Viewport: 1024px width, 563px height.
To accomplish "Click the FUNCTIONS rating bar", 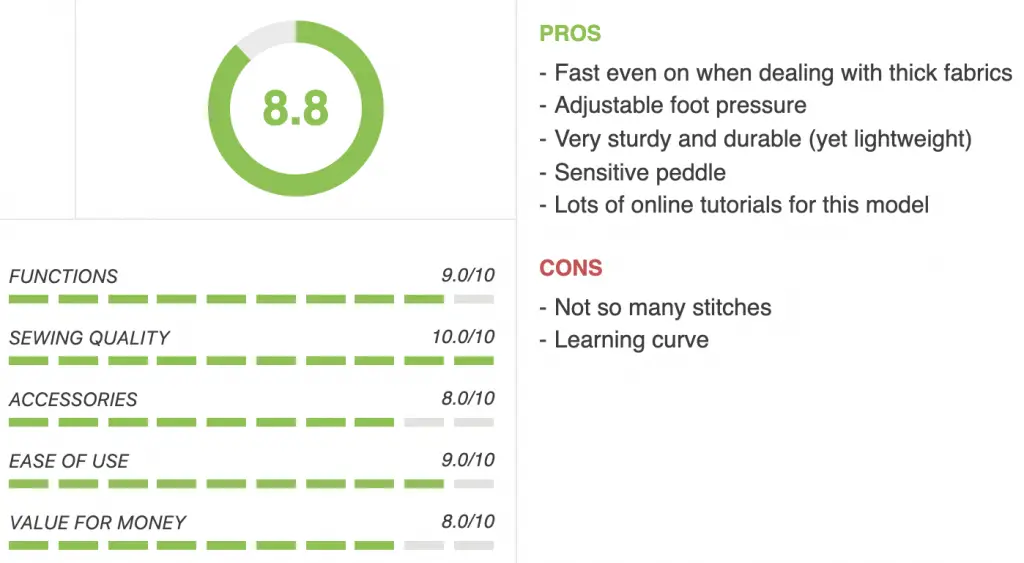I will click(x=251, y=299).
